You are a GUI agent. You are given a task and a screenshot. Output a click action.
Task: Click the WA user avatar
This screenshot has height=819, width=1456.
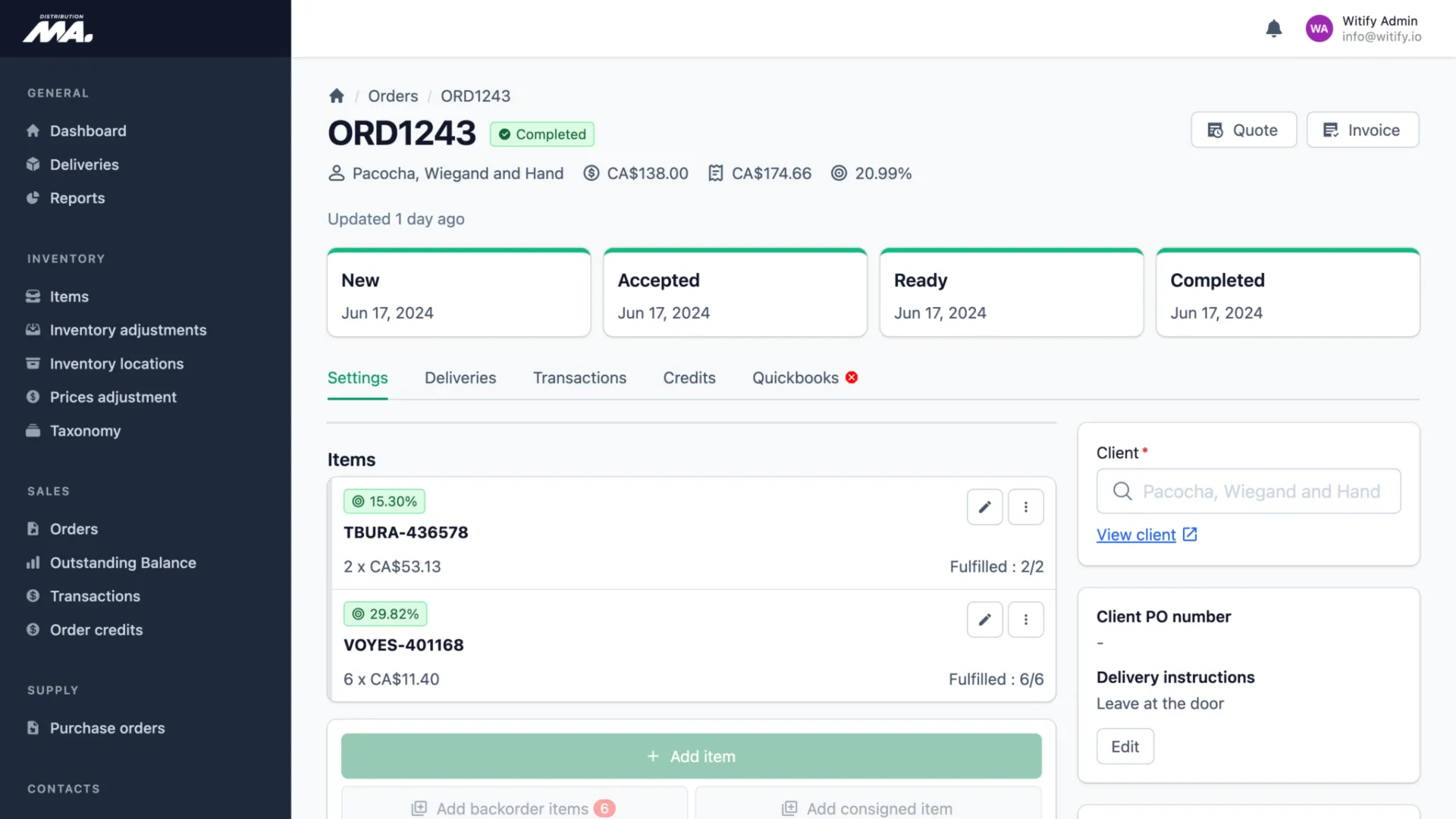(x=1319, y=29)
